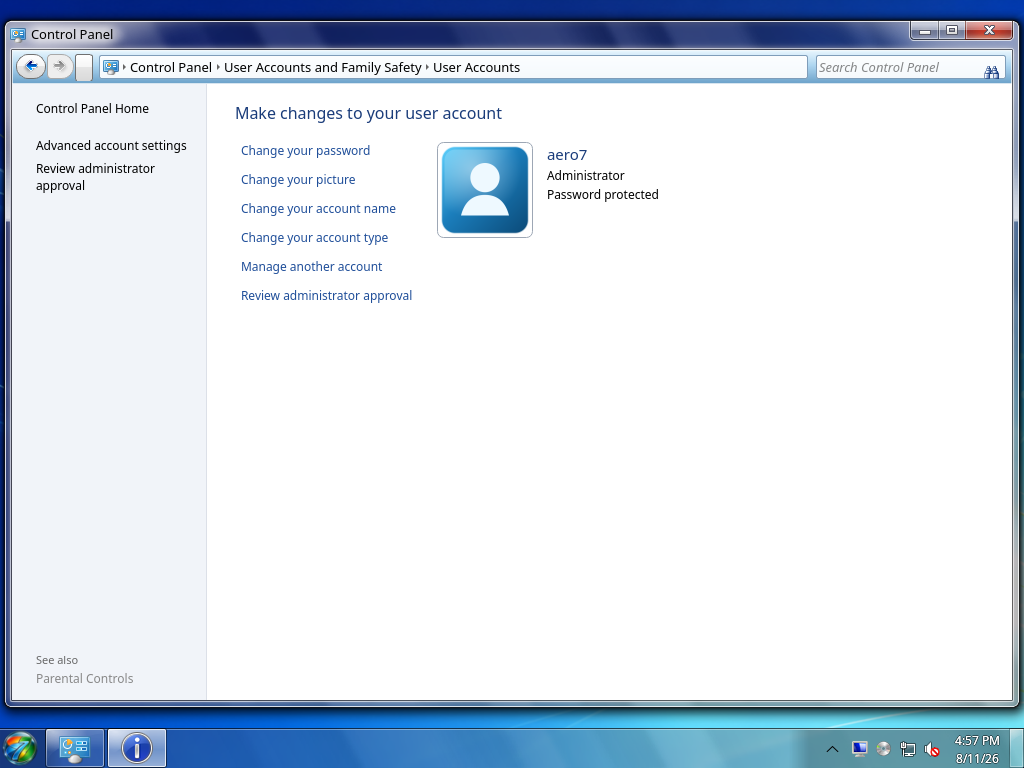Click Change your account type
1024x768 pixels.
pyautogui.click(x=314, y=238)
